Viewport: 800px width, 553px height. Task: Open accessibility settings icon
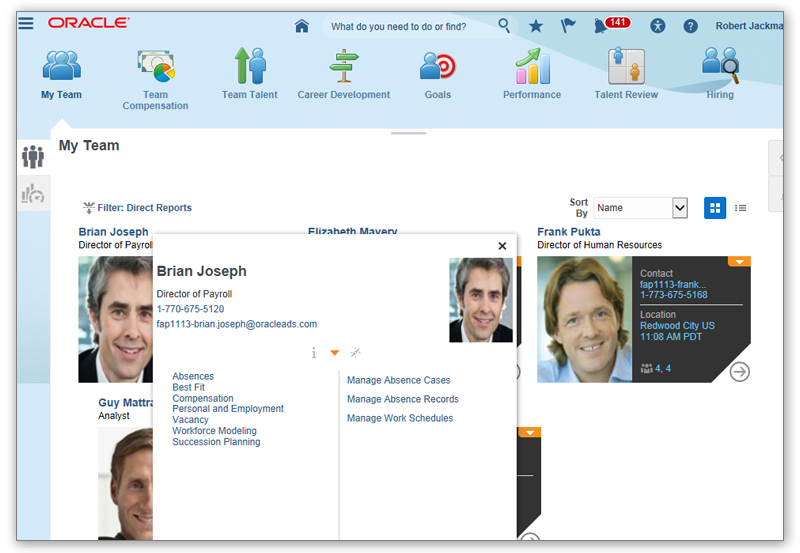pyautogui.click(x=658, y=26)
